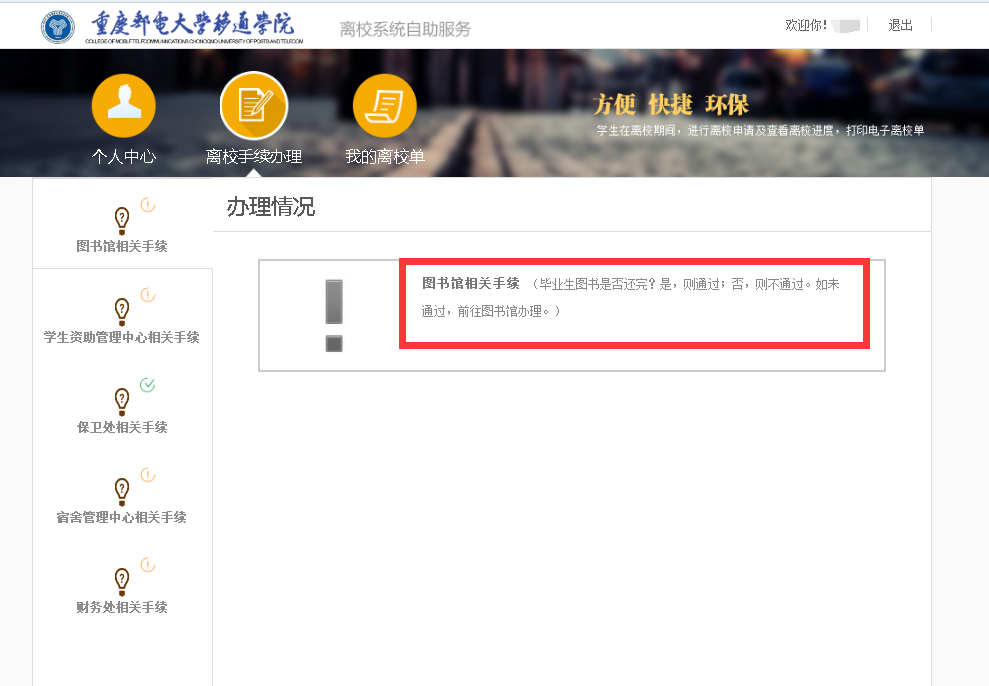Click the 财务处相关手续 lightbulb icon
The height and width of the screenshot is (686, 989).
[122, 579]
